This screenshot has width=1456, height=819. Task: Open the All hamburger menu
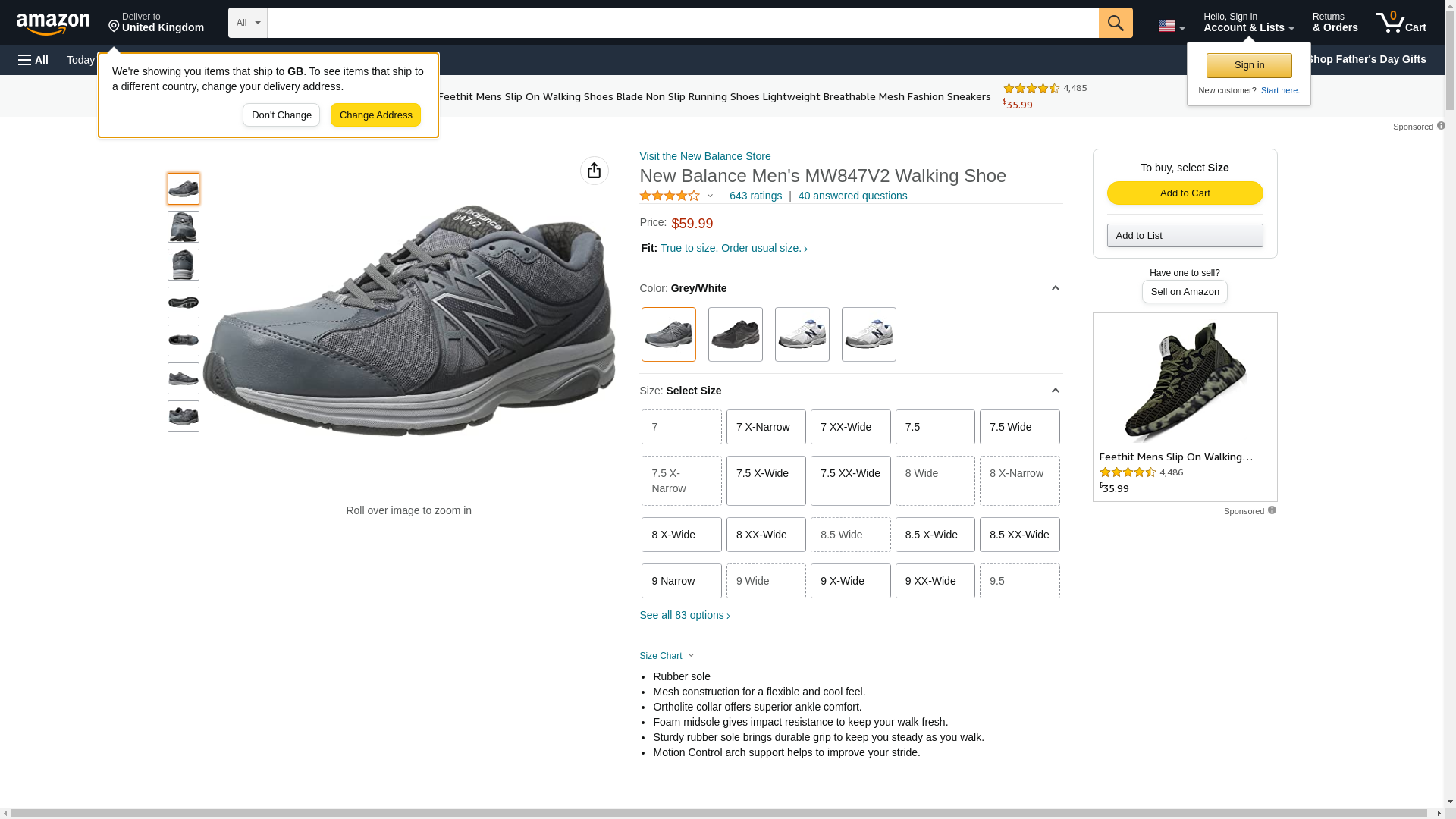33,60
